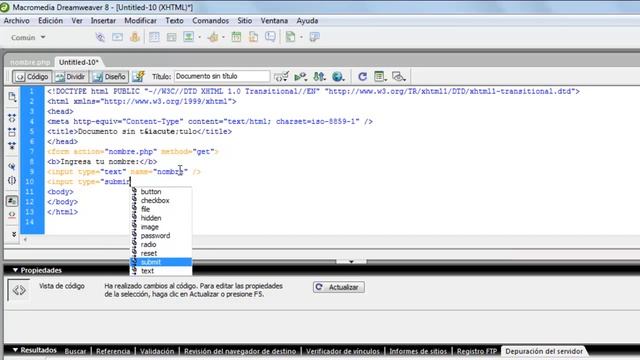Click the Título text field
This screenshot has height=360, width=640.
(222, 76)
